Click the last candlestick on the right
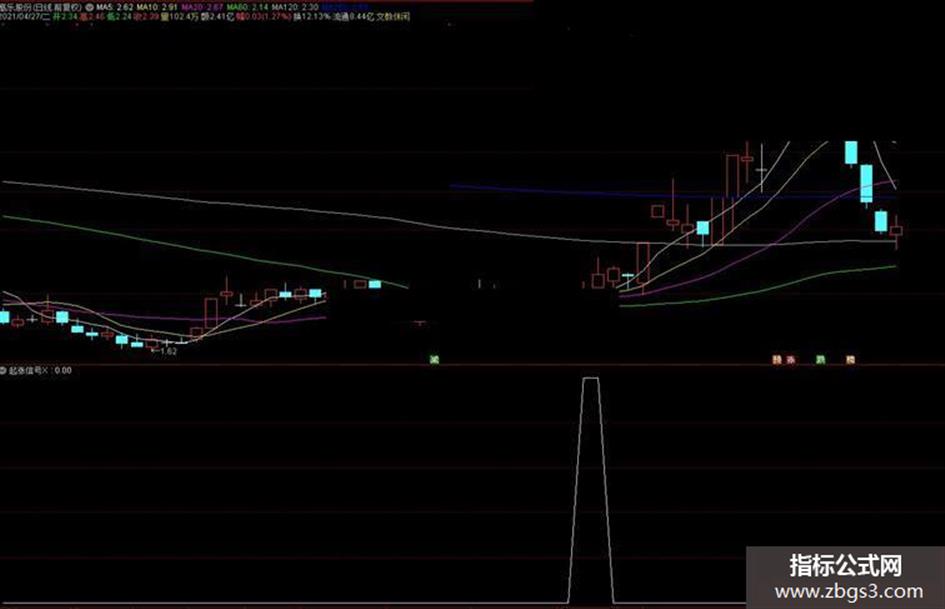 point(896,231)
